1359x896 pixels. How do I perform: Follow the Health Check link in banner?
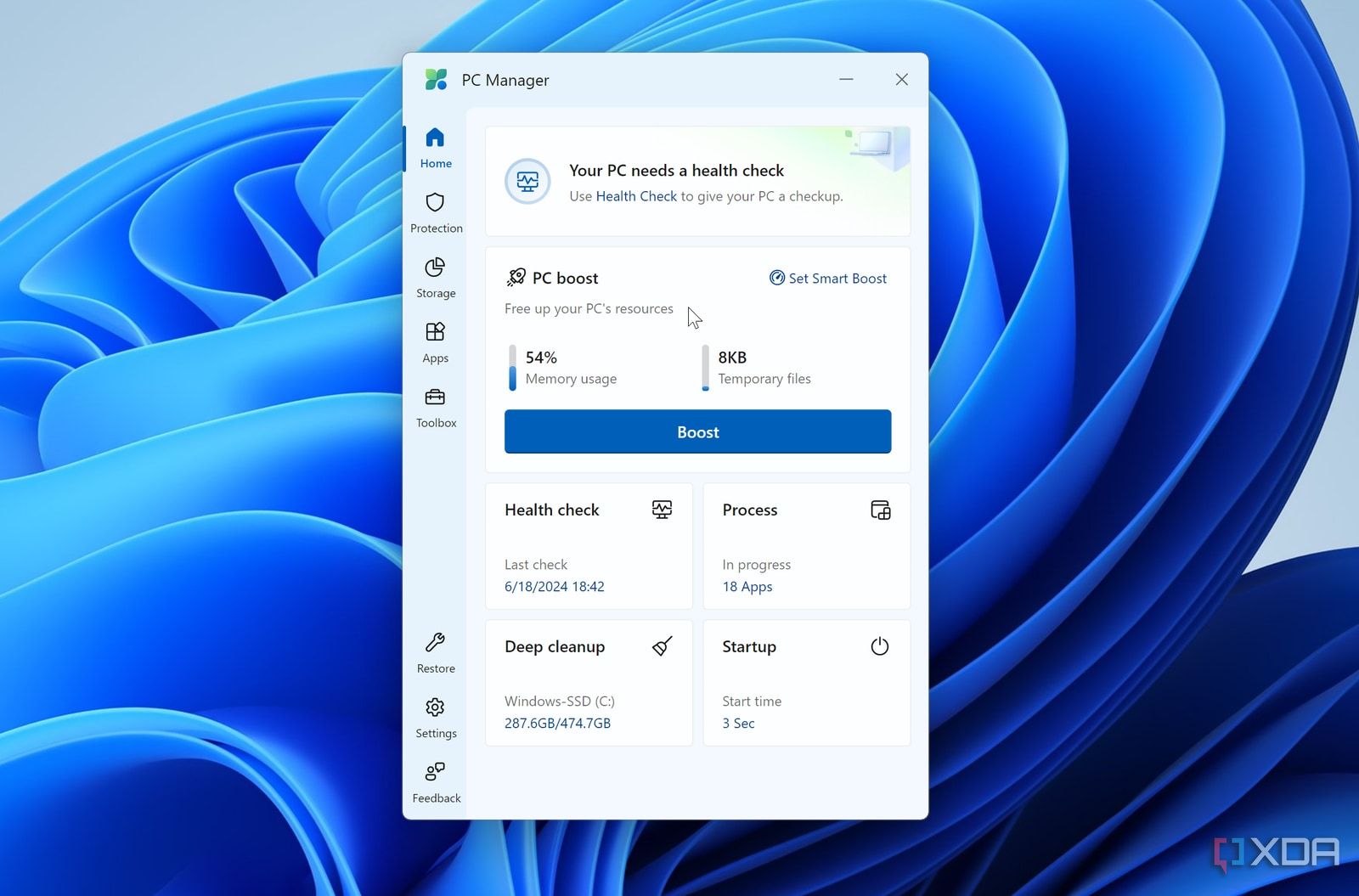tap(636, 196)
